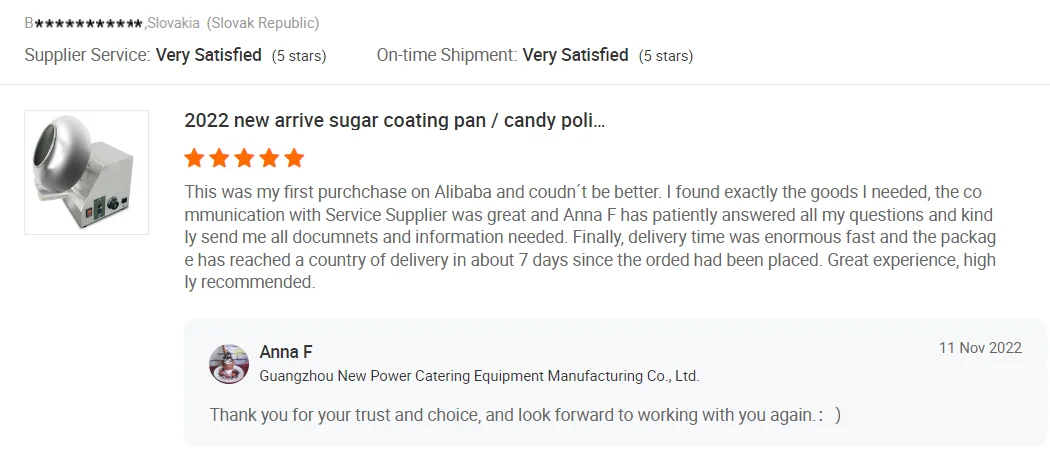Click the fifth orange rating star
This screenshot has width=1050, height=450.
(294, 158)
